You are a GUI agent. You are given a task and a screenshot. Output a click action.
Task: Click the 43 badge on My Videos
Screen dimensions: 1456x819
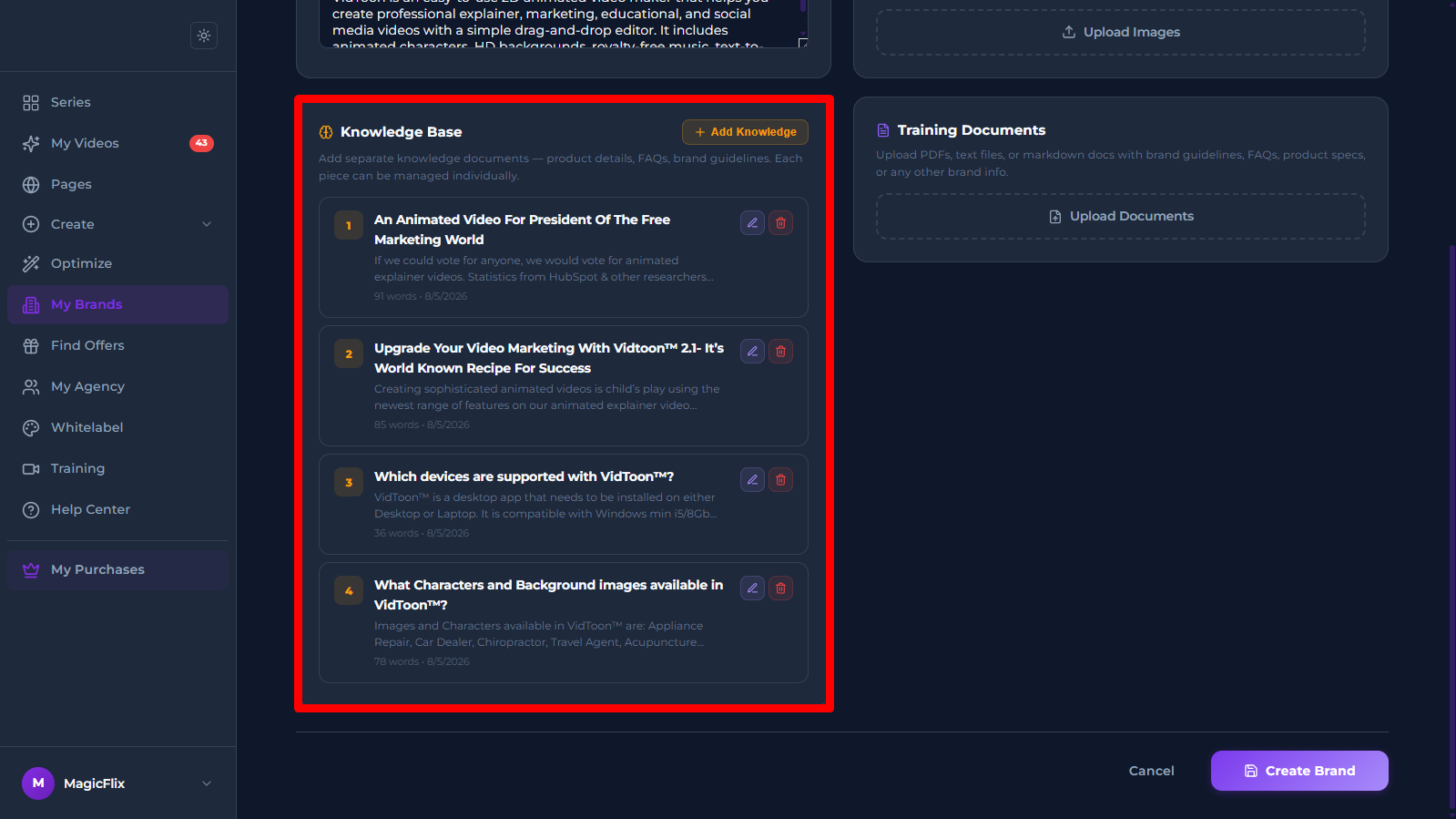[201, 143]
